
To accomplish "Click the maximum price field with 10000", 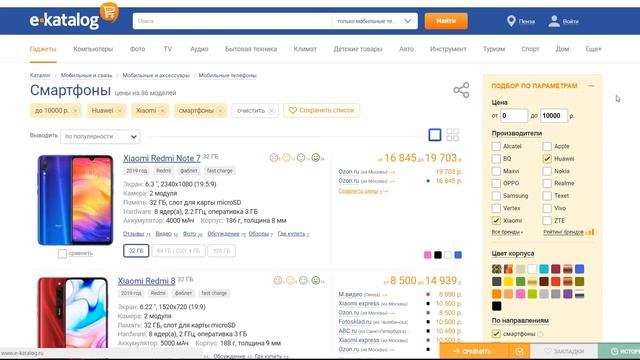I will 554,116.
